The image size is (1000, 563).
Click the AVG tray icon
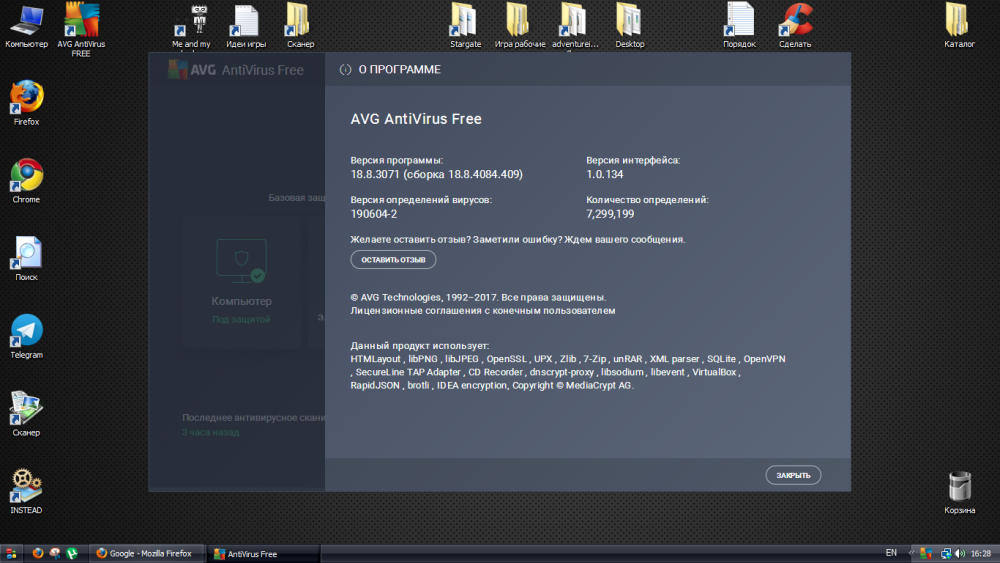click(x=926, y=553)
